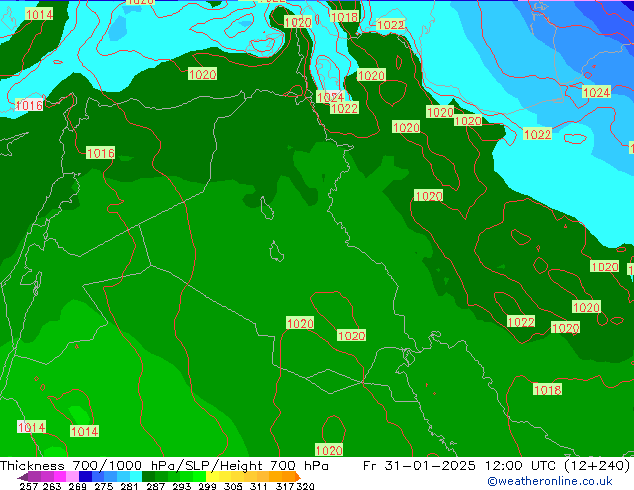Screen dimensions: 634x490
Task: Click the 1018 label adjacent to a 1020 label
Action: pyautogui.click(x=344, y=17)
